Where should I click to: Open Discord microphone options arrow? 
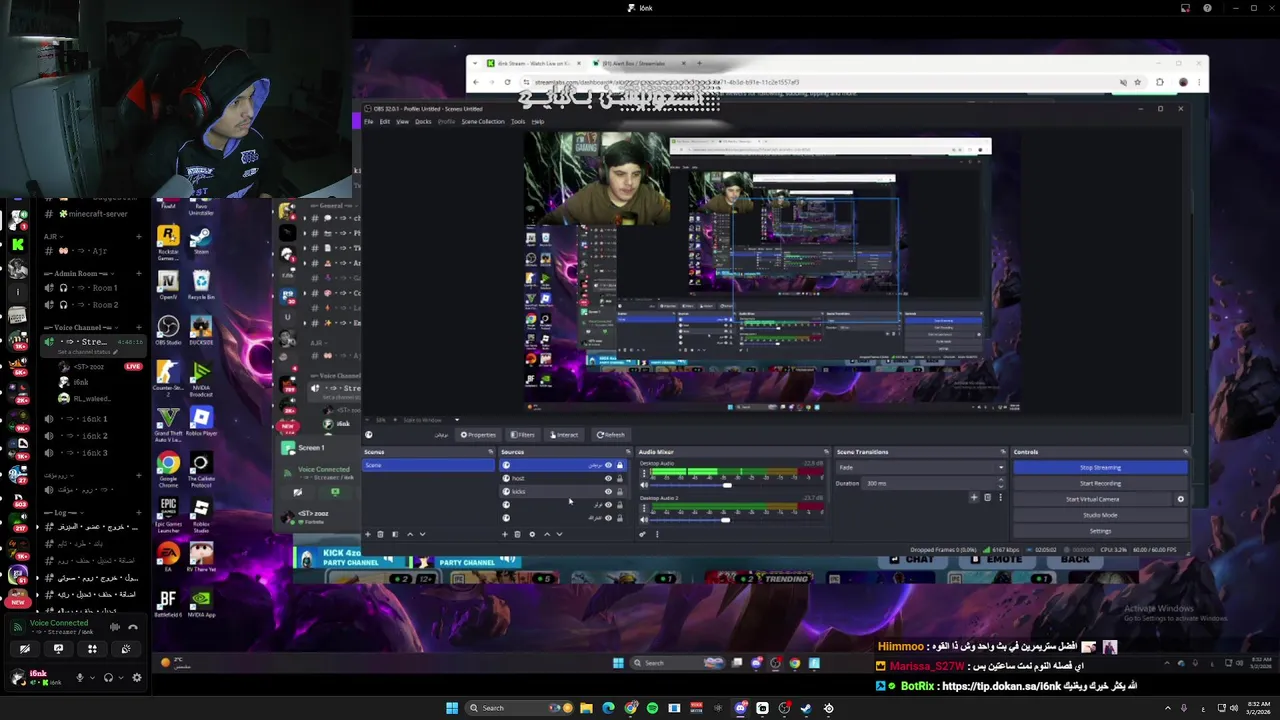click(x=92, y=677)
